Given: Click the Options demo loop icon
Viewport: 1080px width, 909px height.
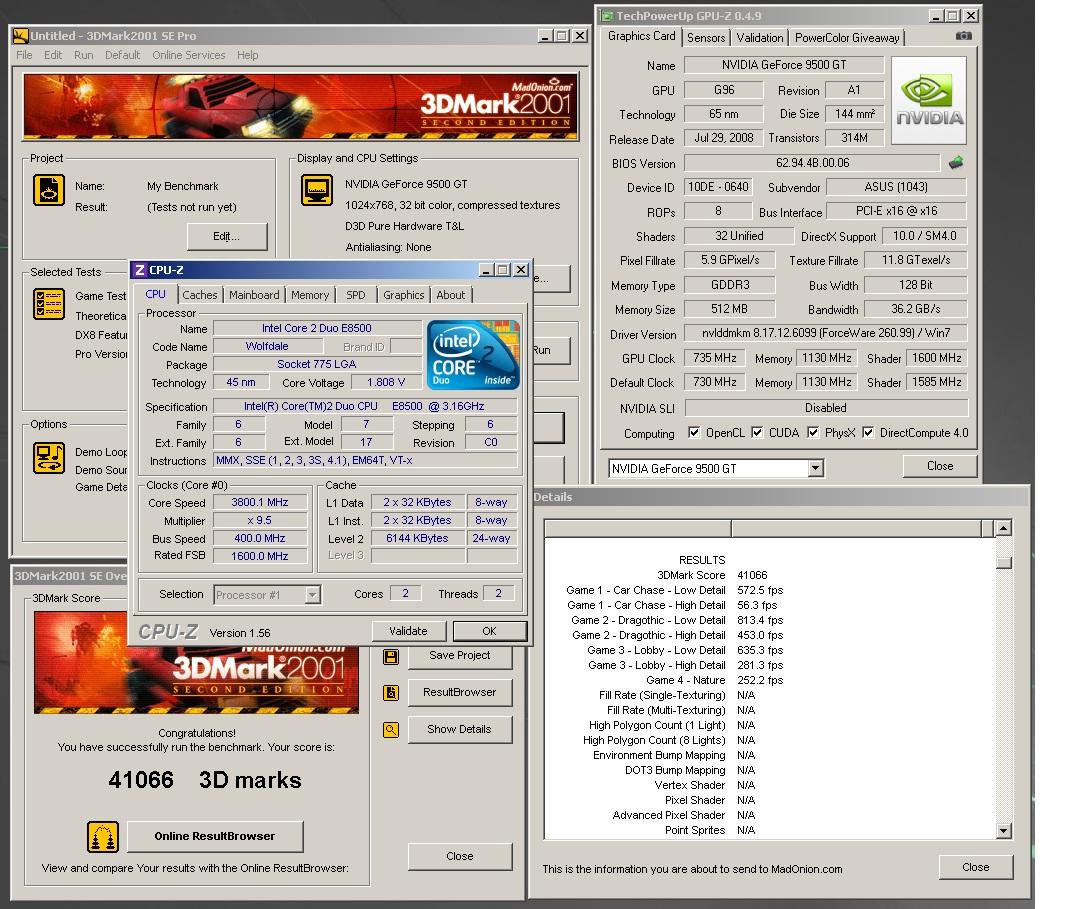Looking at the screenshot, I should (x=49, y=458).
